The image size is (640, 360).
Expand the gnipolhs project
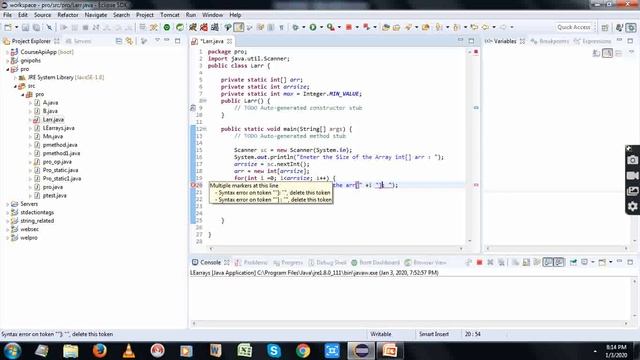point(7,60)
